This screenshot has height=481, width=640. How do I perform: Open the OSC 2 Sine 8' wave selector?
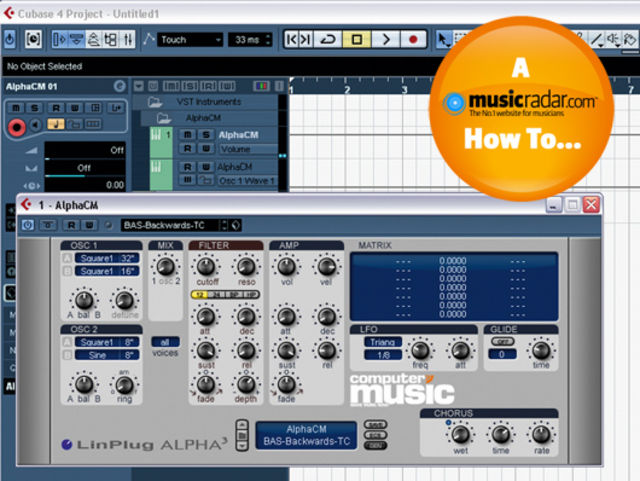pyautogui.click(x=107, y=355)
